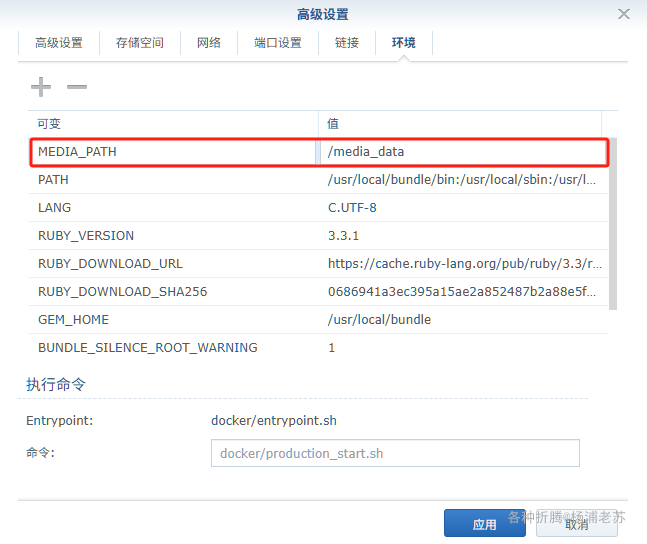Open the 存储空间 tab
The height and width of the screenshot is (544, 647).
pos(139,43)
